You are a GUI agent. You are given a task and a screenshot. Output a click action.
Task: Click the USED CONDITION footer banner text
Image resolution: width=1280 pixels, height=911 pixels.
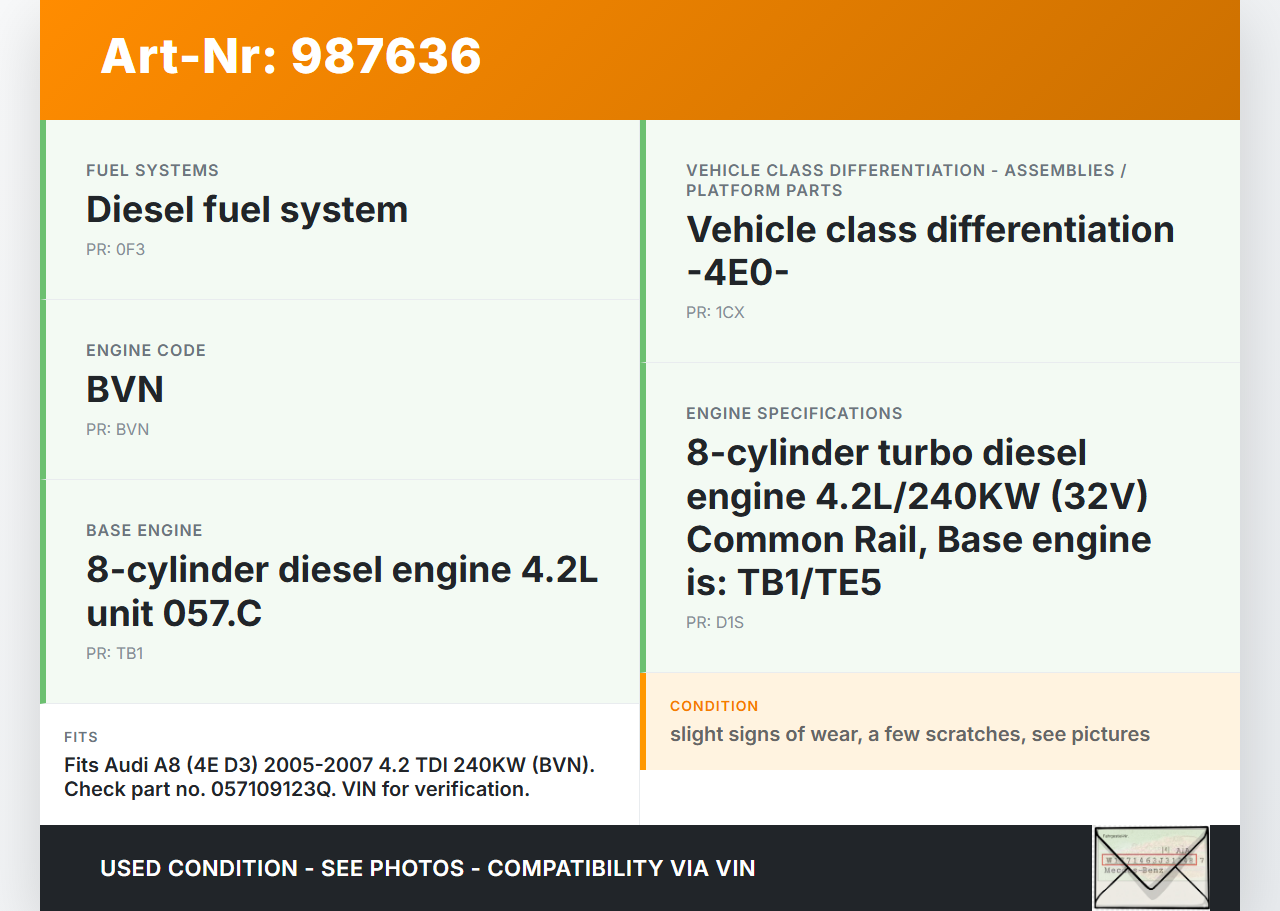428,868
